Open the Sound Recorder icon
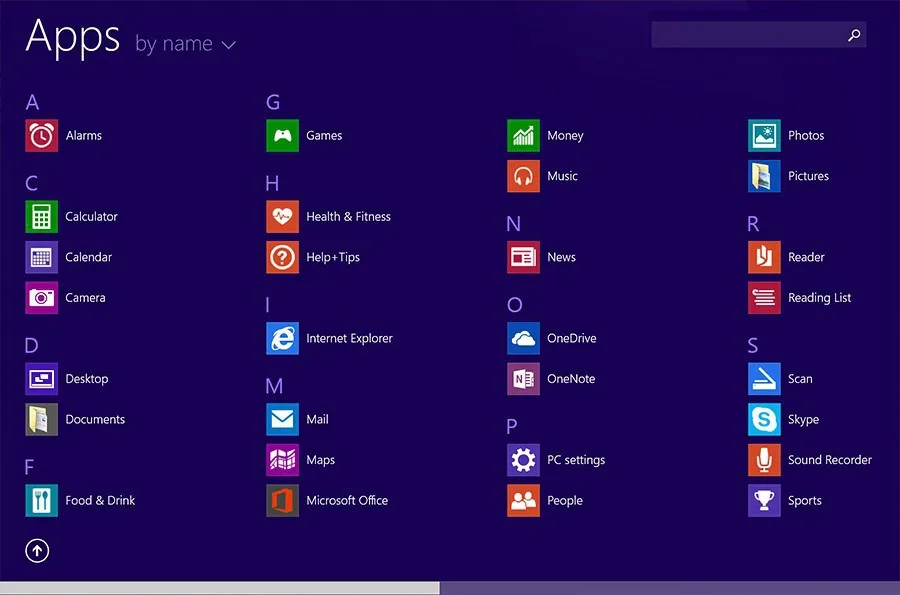Viewport: 900px width, 595px height. tap(764, 460)
